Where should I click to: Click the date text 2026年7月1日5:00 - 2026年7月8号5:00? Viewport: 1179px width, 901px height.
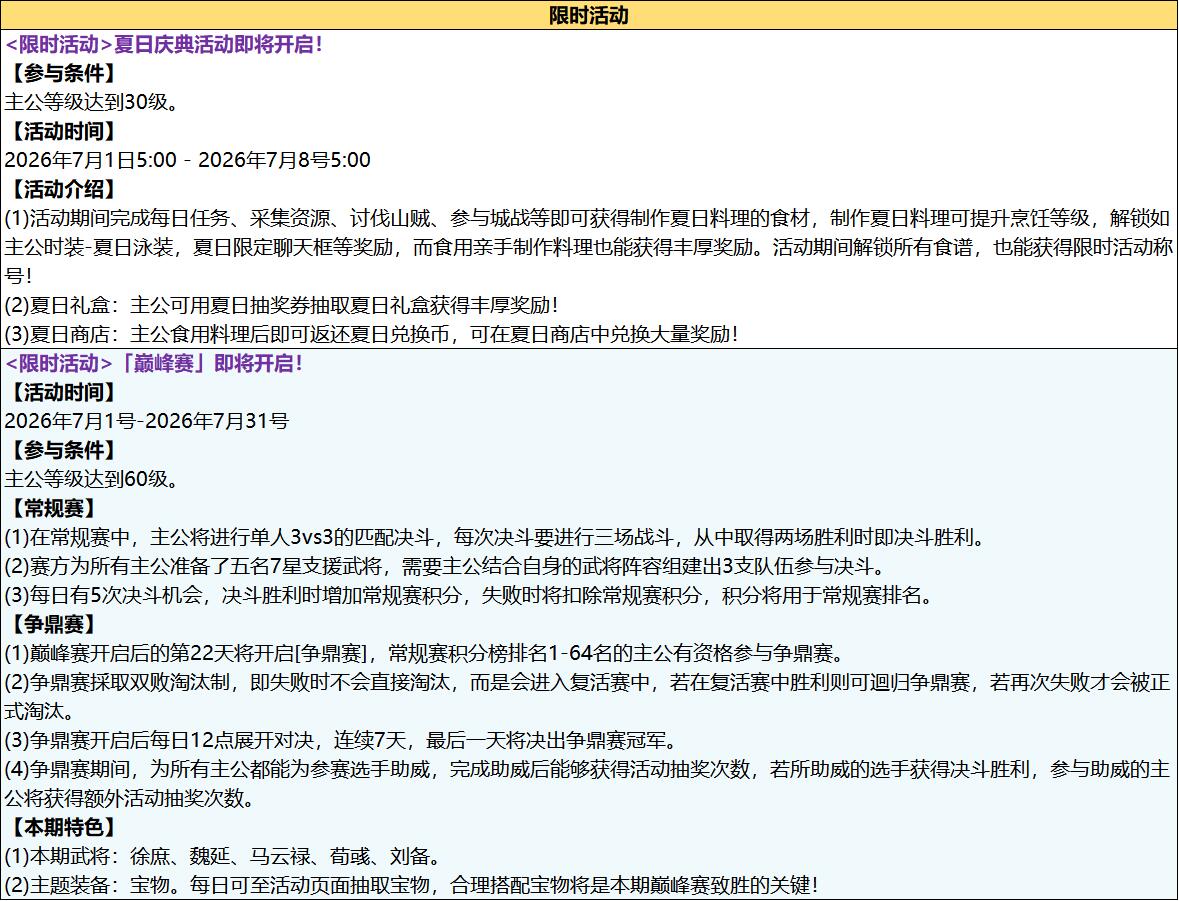[x=187, y=160]
